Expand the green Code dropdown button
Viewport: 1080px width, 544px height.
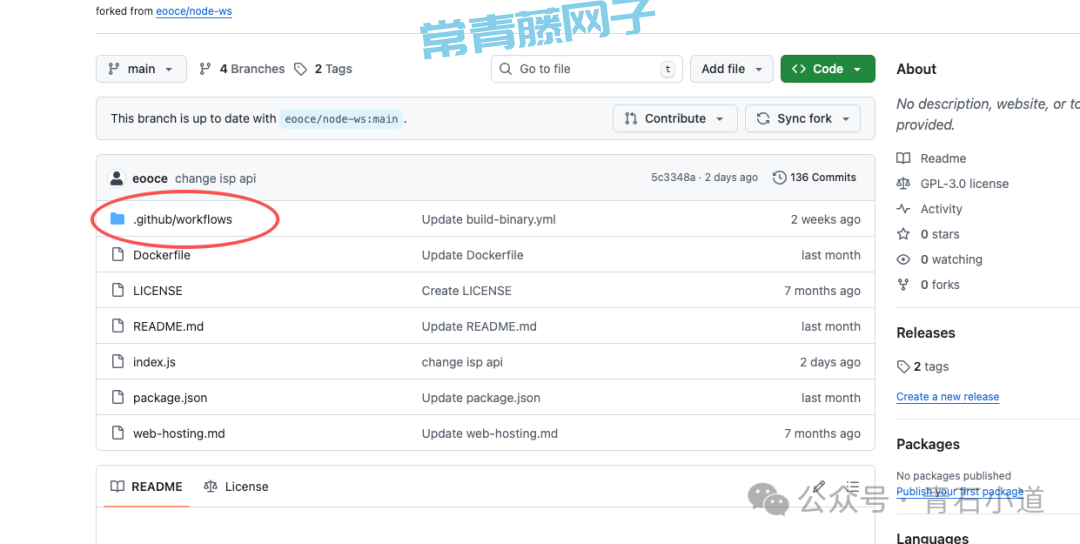(827, 69)
